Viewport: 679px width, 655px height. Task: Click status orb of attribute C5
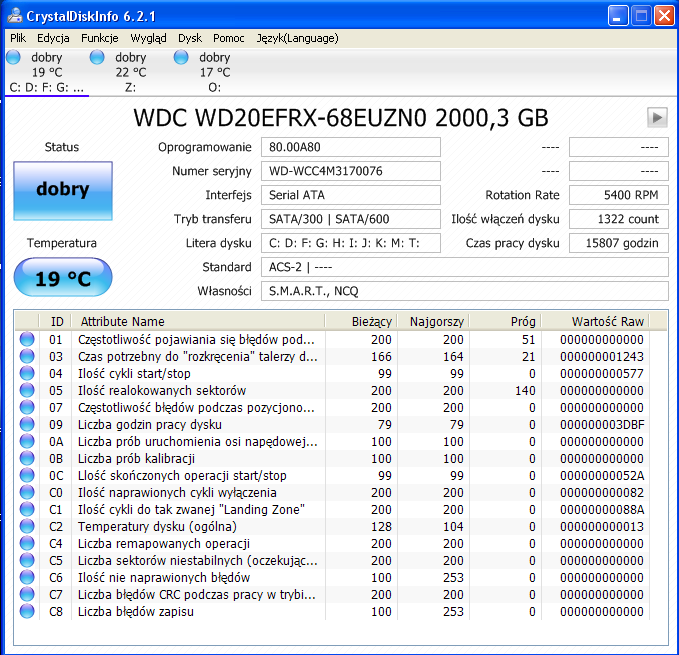pos(27,560)
